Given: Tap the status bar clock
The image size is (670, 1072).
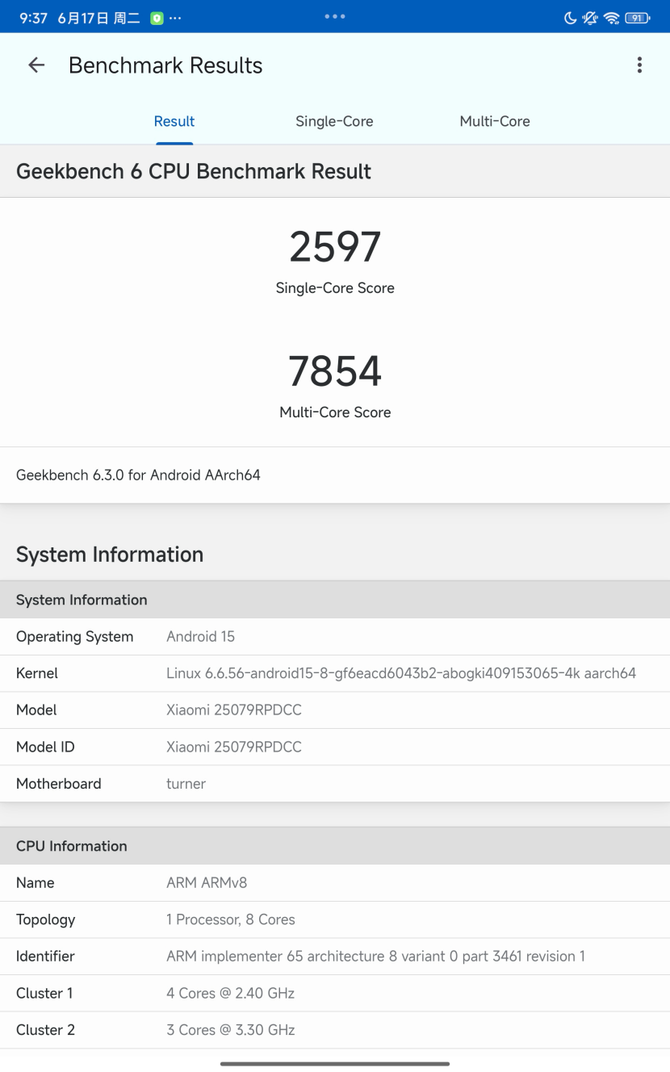Looking at the screenshot, I should [x=34, y=18].
